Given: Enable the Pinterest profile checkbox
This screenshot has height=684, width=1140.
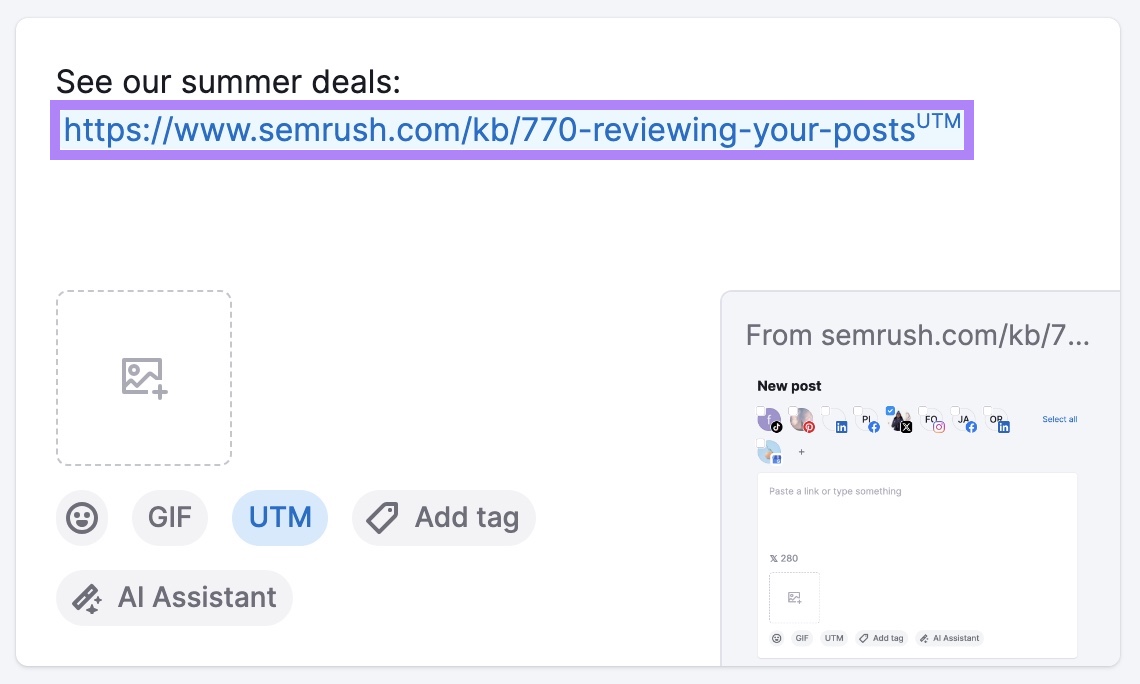Looking at the screenshot, I should 793,410.
